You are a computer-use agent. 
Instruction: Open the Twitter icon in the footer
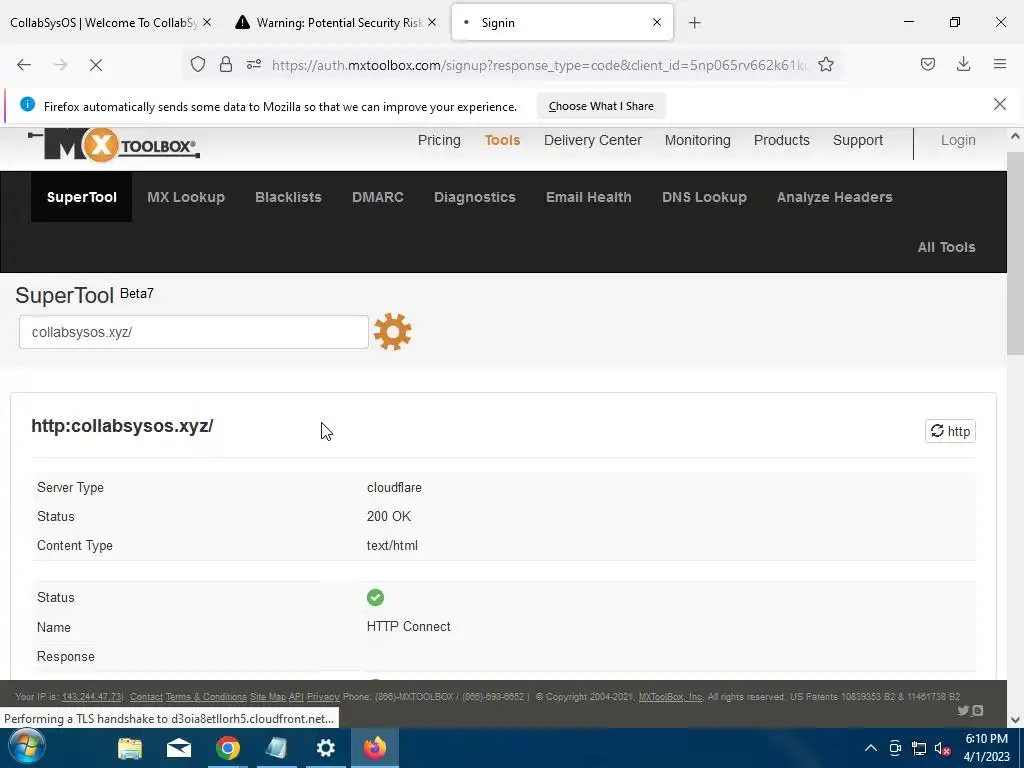point(963,711)
